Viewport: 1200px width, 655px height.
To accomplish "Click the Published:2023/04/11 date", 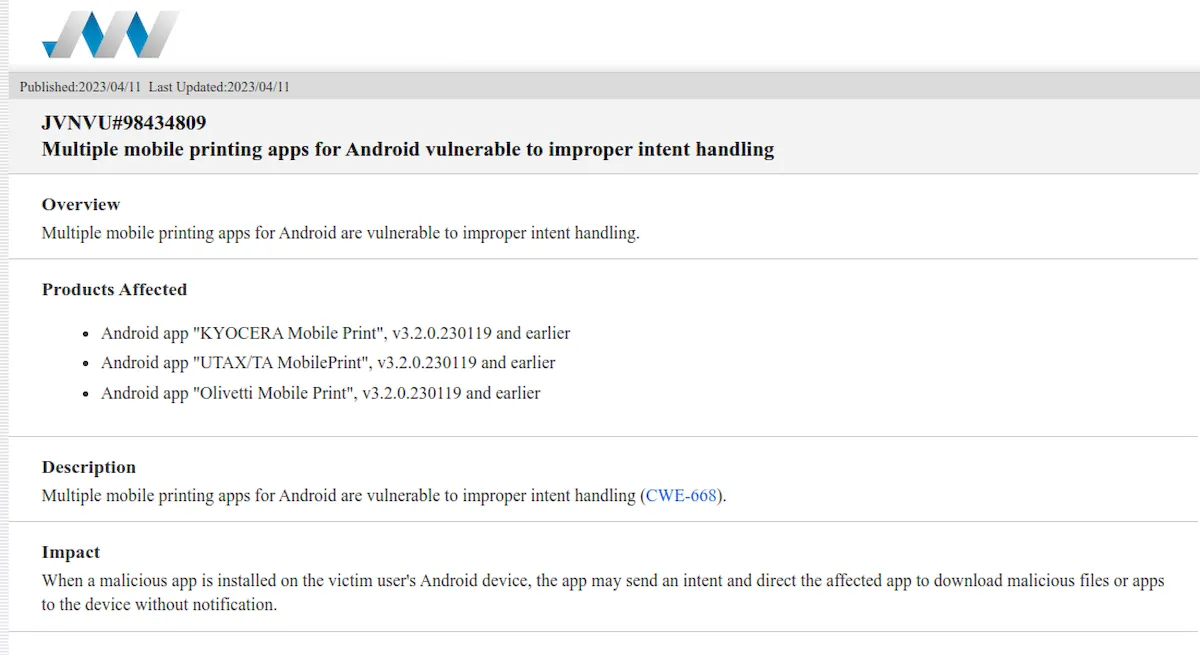I will click(x=80, y=87).
